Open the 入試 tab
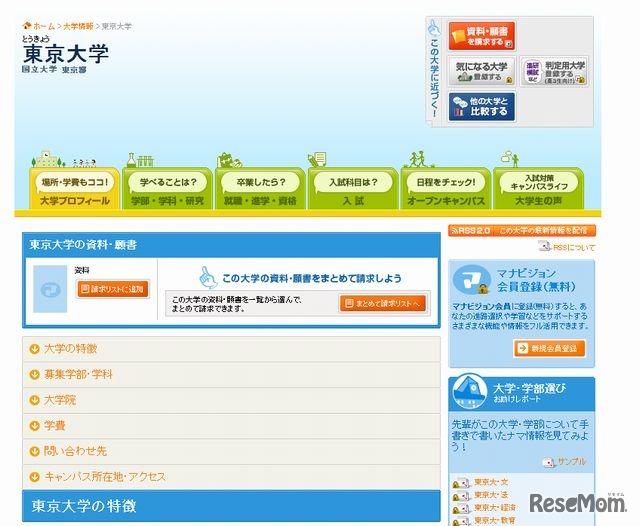This screenshot has height=526, width=640. pyautogui.click(x=353, y=189)
